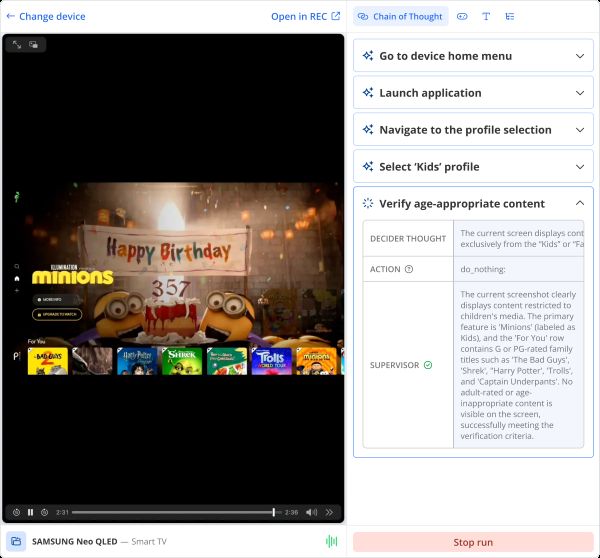
Task: Click the rewind icon in the player bar
Action: 16,512
